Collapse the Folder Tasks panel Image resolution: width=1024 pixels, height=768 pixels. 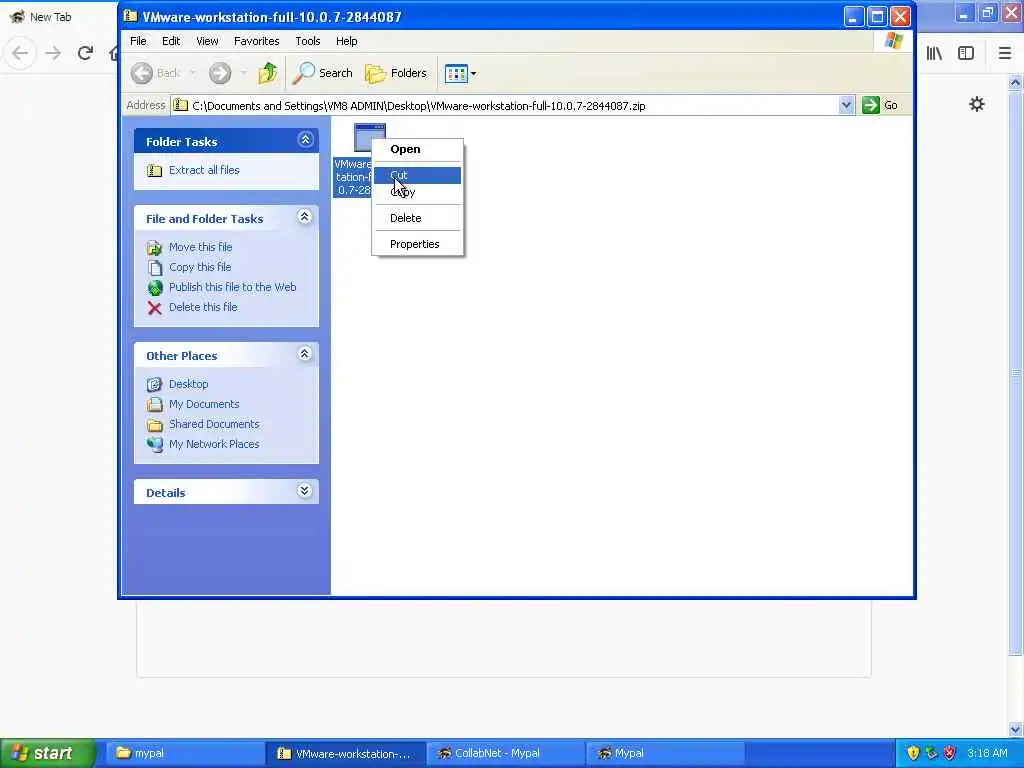305,140
